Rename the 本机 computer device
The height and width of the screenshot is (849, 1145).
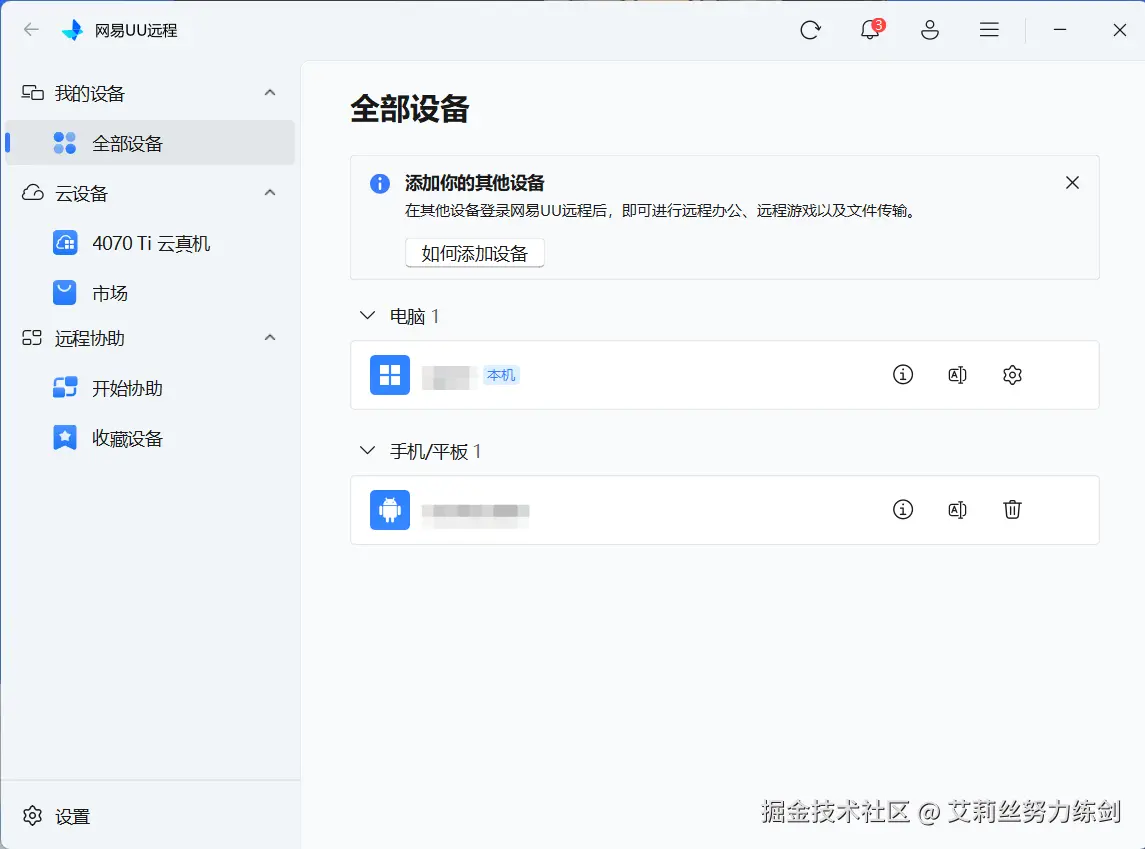[x=957, y=375]
